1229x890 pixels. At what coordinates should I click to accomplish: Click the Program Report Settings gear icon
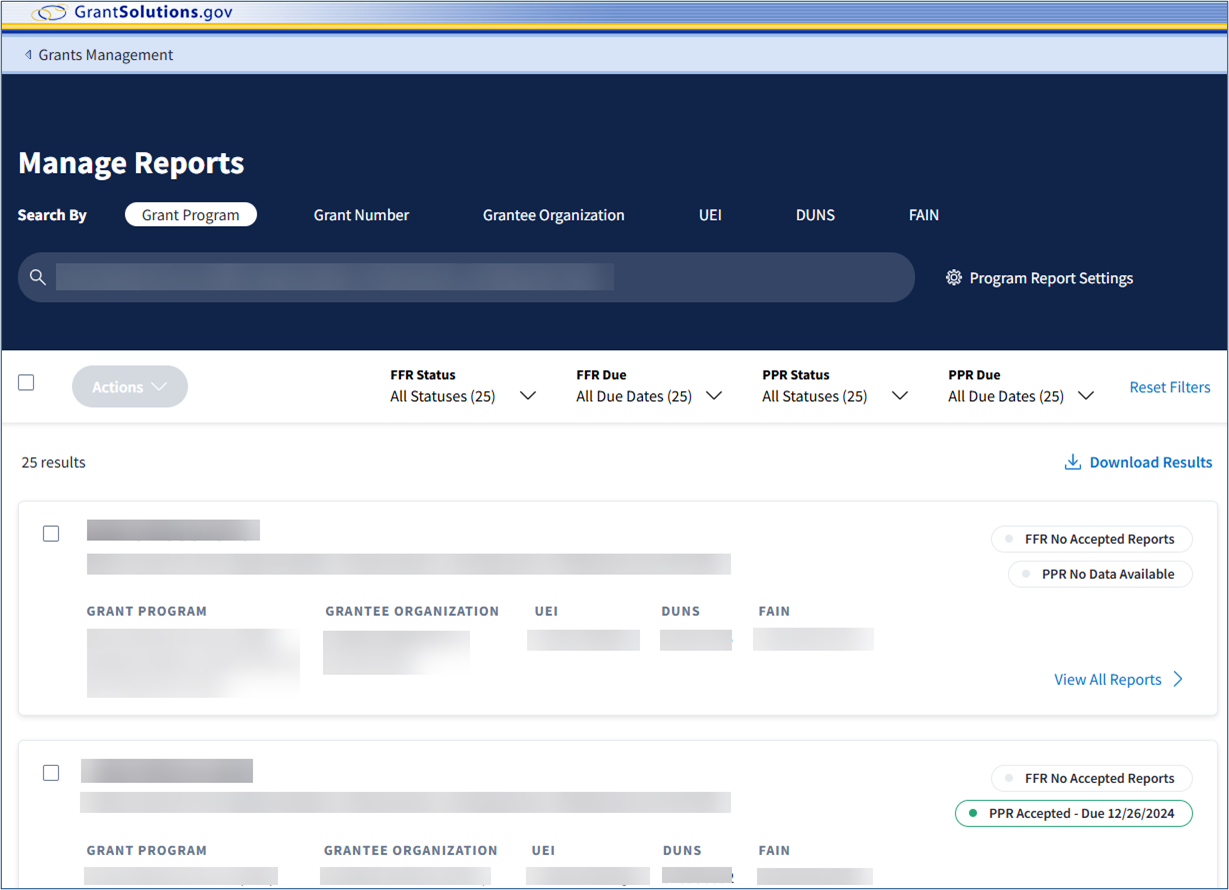953,278
